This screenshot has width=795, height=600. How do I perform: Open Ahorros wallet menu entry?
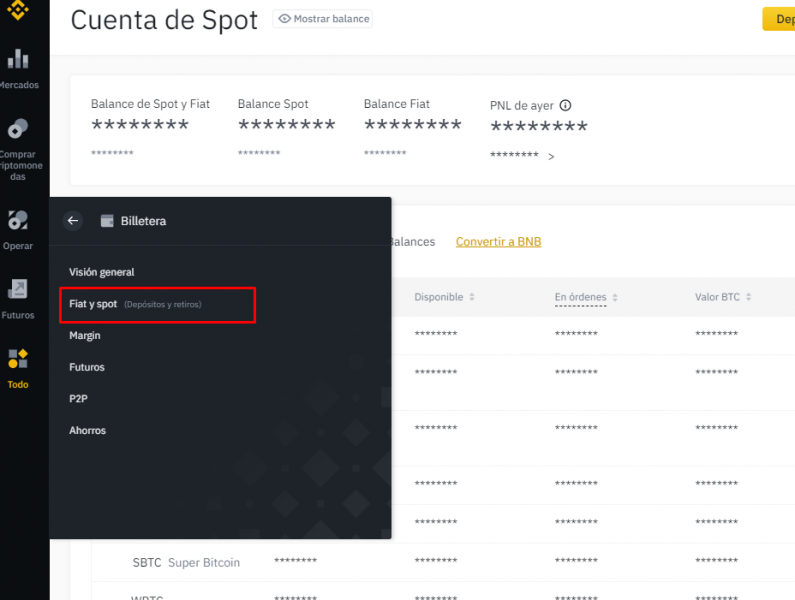click(87, 431)
